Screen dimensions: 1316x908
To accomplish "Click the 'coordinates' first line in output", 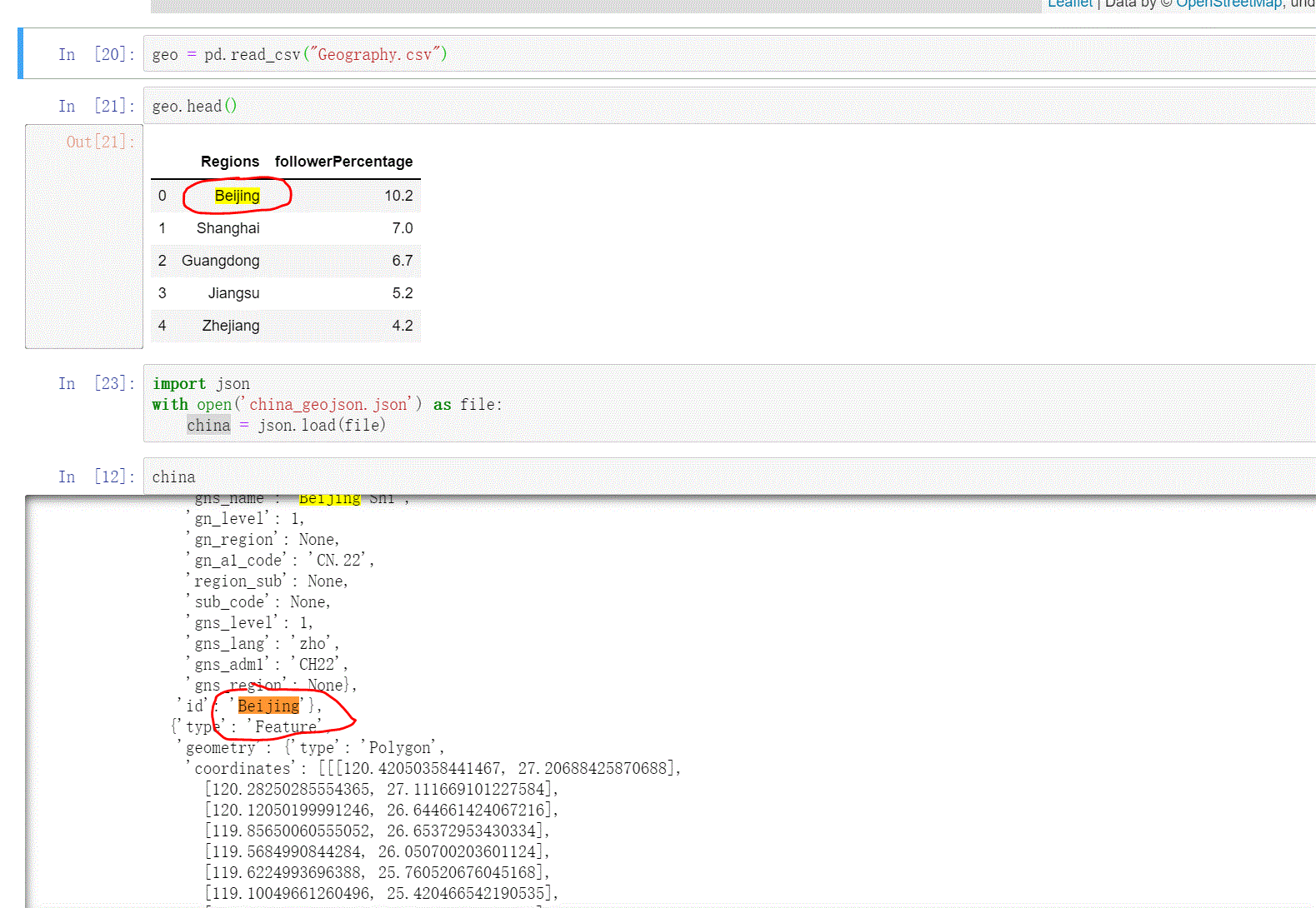I will click(433, 768).
